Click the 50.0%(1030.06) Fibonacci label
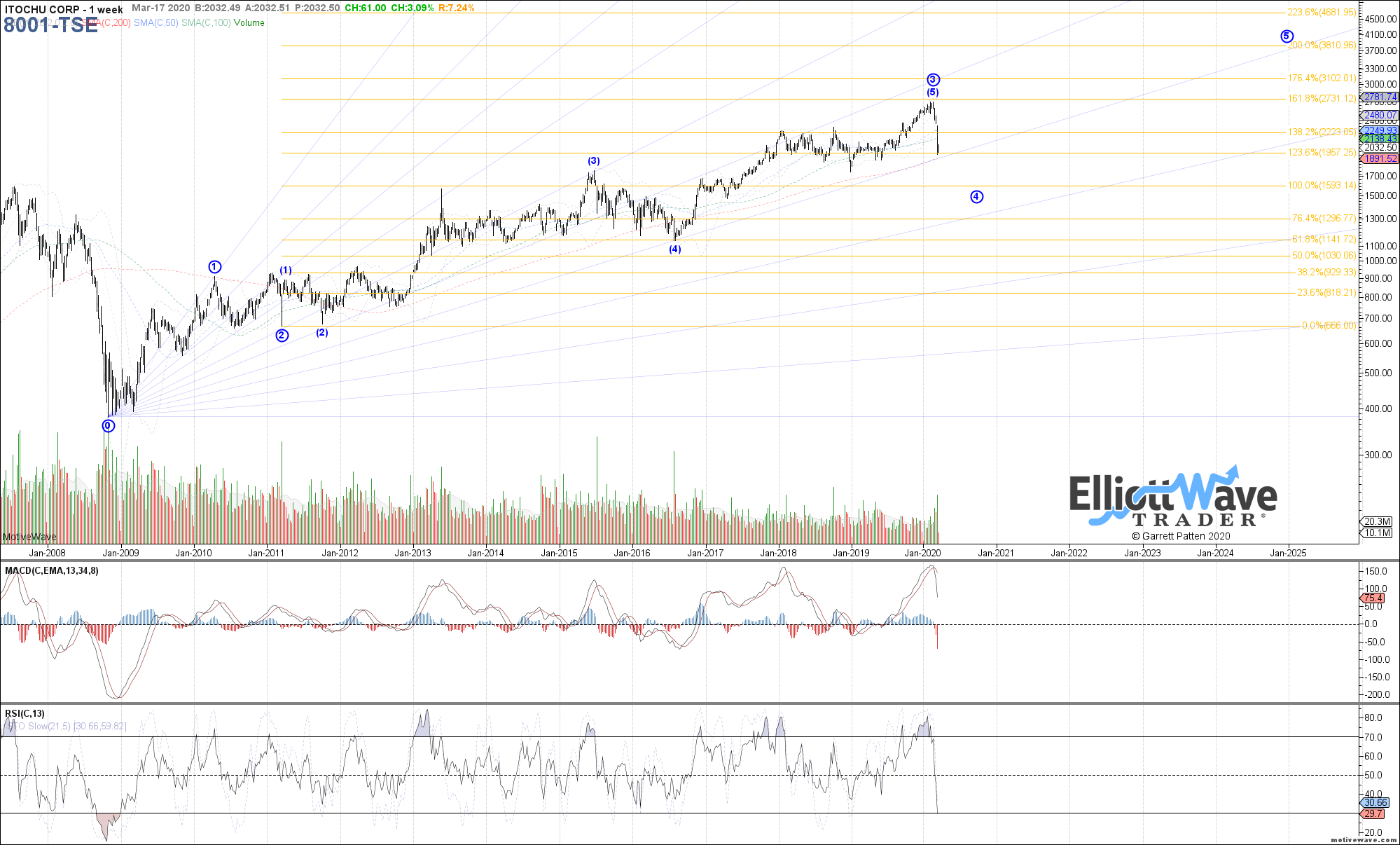The image size is (1400, 845). tap(1324, 255)
